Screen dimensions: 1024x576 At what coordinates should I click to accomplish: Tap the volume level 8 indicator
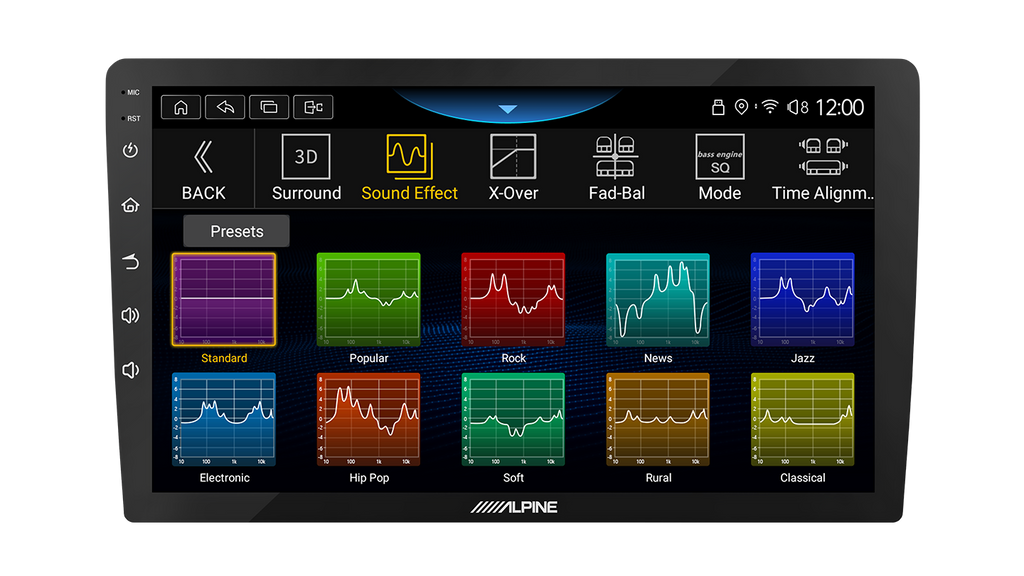[797, 107]
